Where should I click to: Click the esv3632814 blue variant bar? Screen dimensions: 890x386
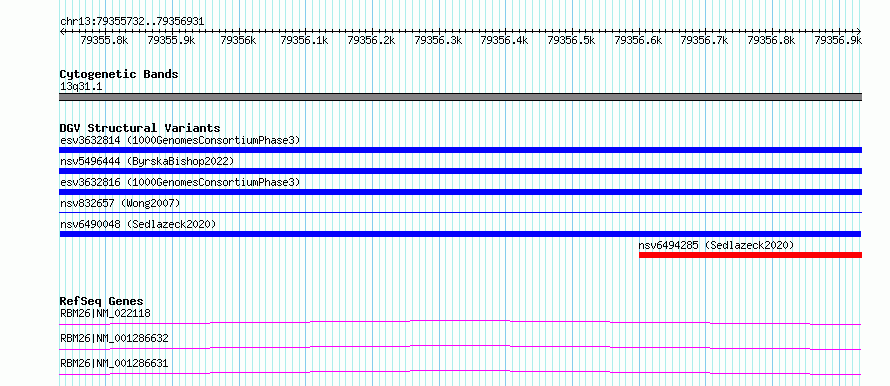point(460,150)
